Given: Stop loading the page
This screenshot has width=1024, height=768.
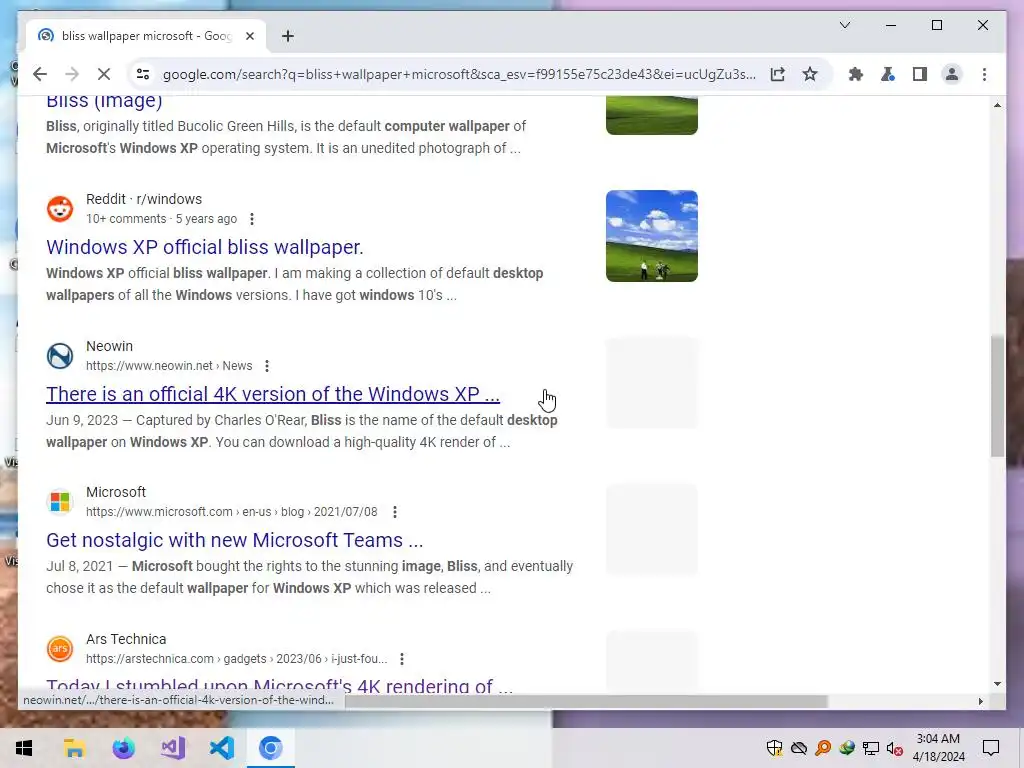Looking at the screenshot, I should pyautogui.click(x=104, y=74).
